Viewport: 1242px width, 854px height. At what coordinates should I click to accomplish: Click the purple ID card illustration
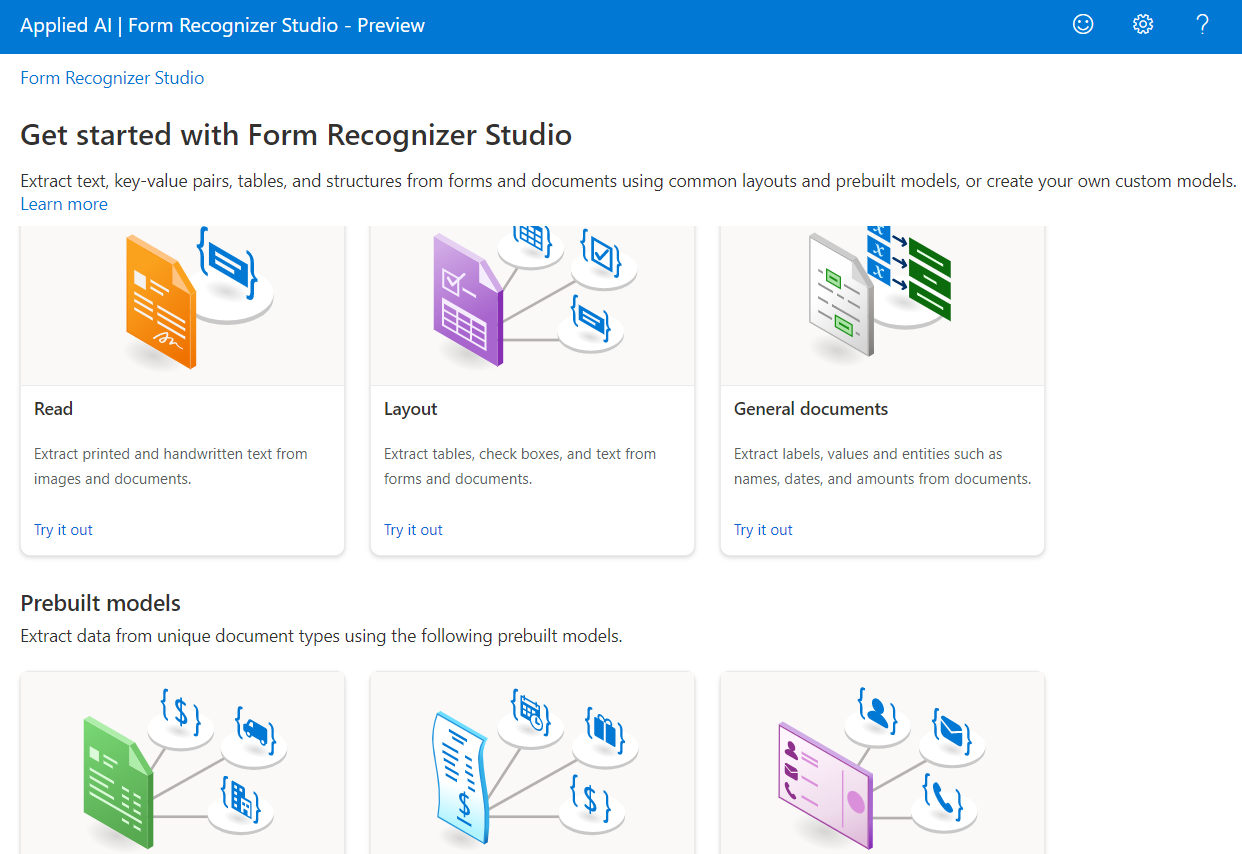[825, 785]
